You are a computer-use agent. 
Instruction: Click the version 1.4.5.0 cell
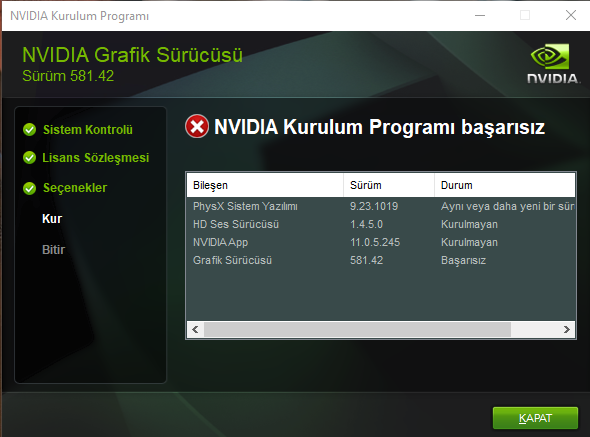366,224
